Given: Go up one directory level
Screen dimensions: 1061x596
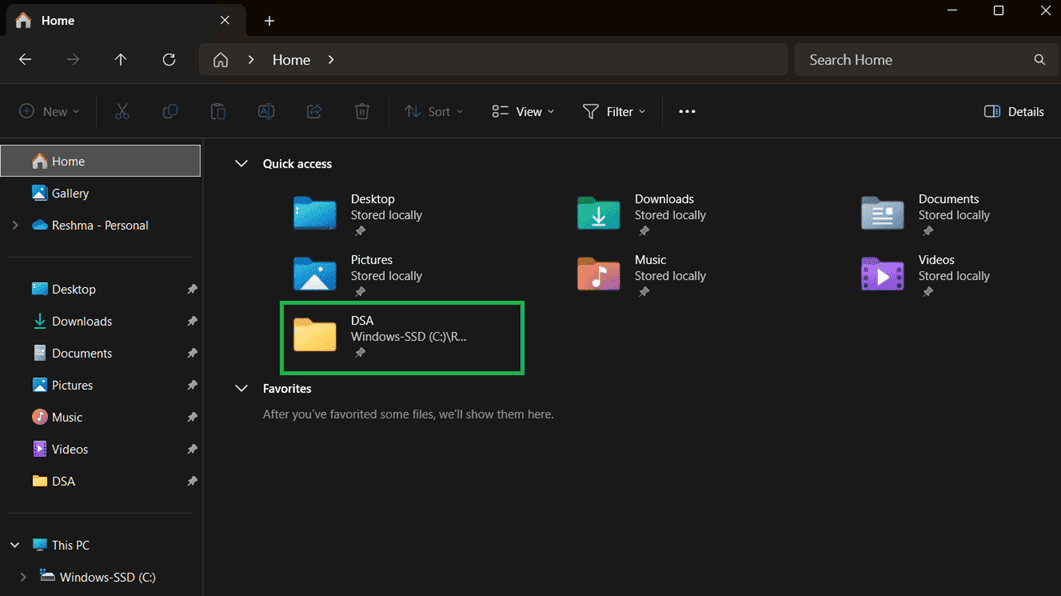Looking at the screenshot, I should 120,60.
